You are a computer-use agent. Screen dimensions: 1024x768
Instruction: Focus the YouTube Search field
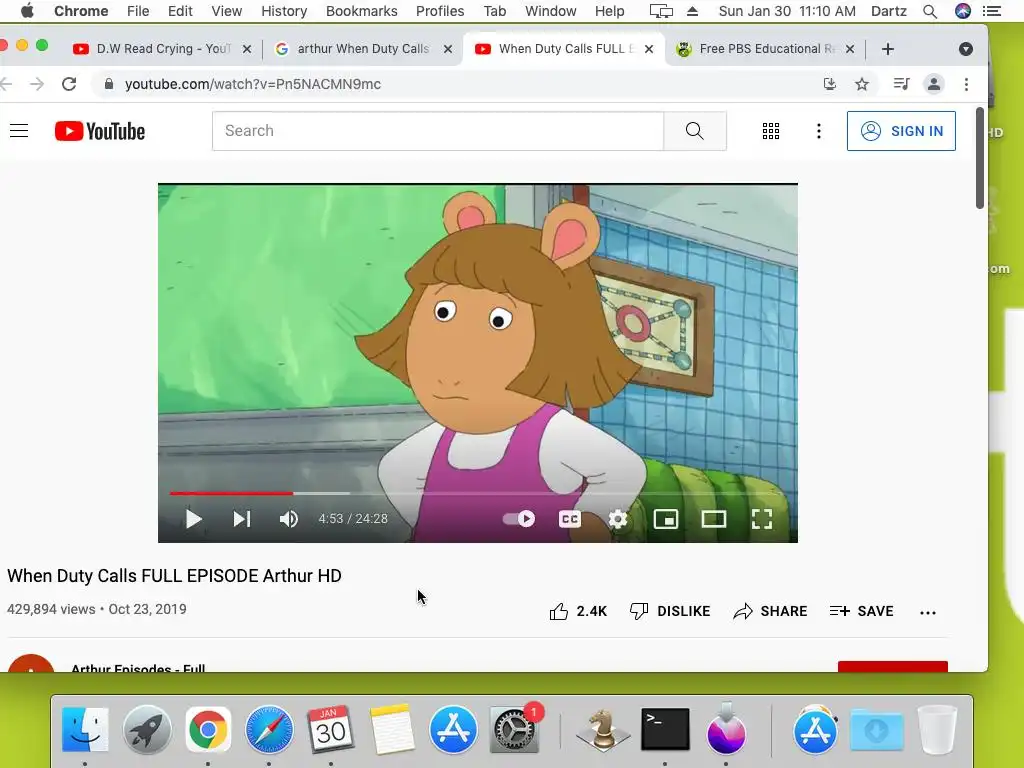pyautogui.click(x=438, y=131)
